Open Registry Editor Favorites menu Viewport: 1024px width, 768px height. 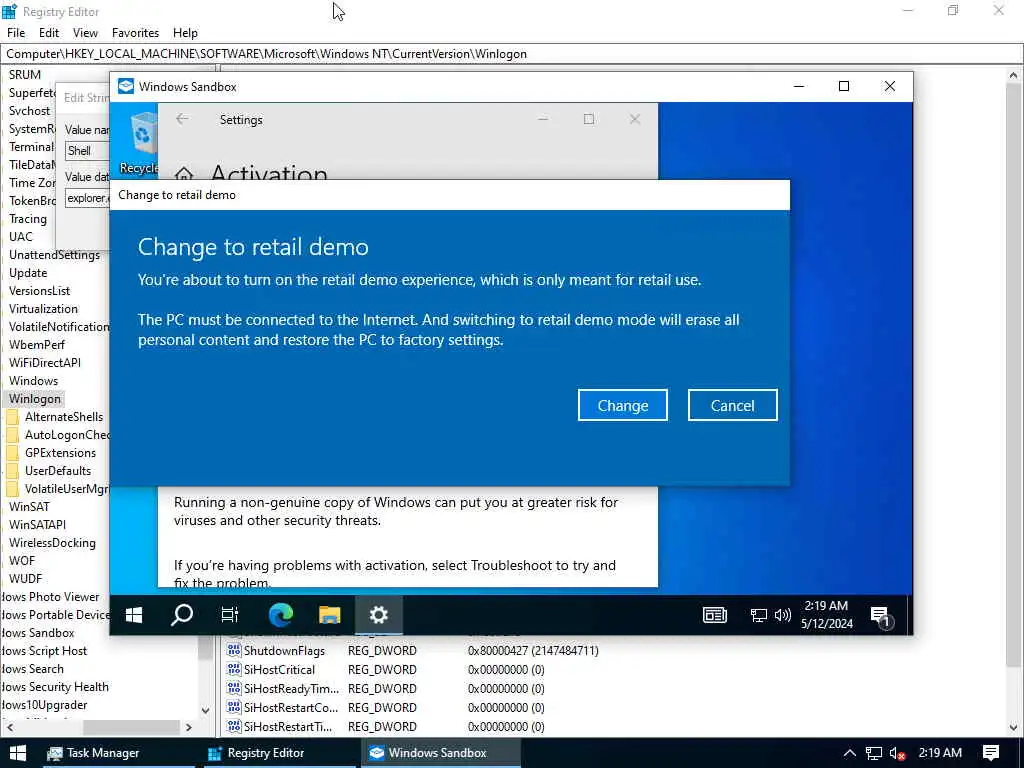point(135,33)
